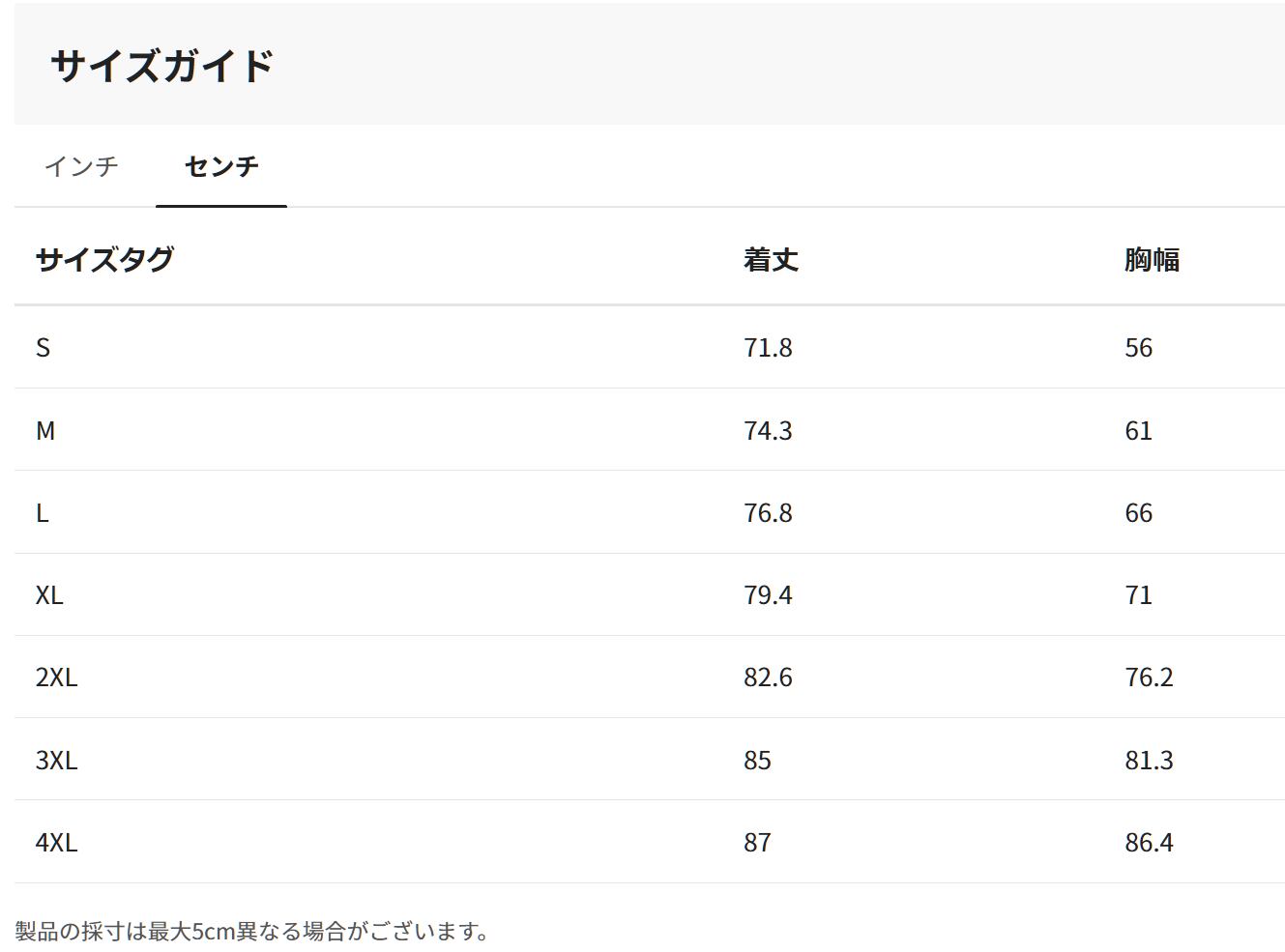The height and width of the screenshot is (952, 1285).
Task: Click the 79.4 length value for XL
Action: (768, 595)
